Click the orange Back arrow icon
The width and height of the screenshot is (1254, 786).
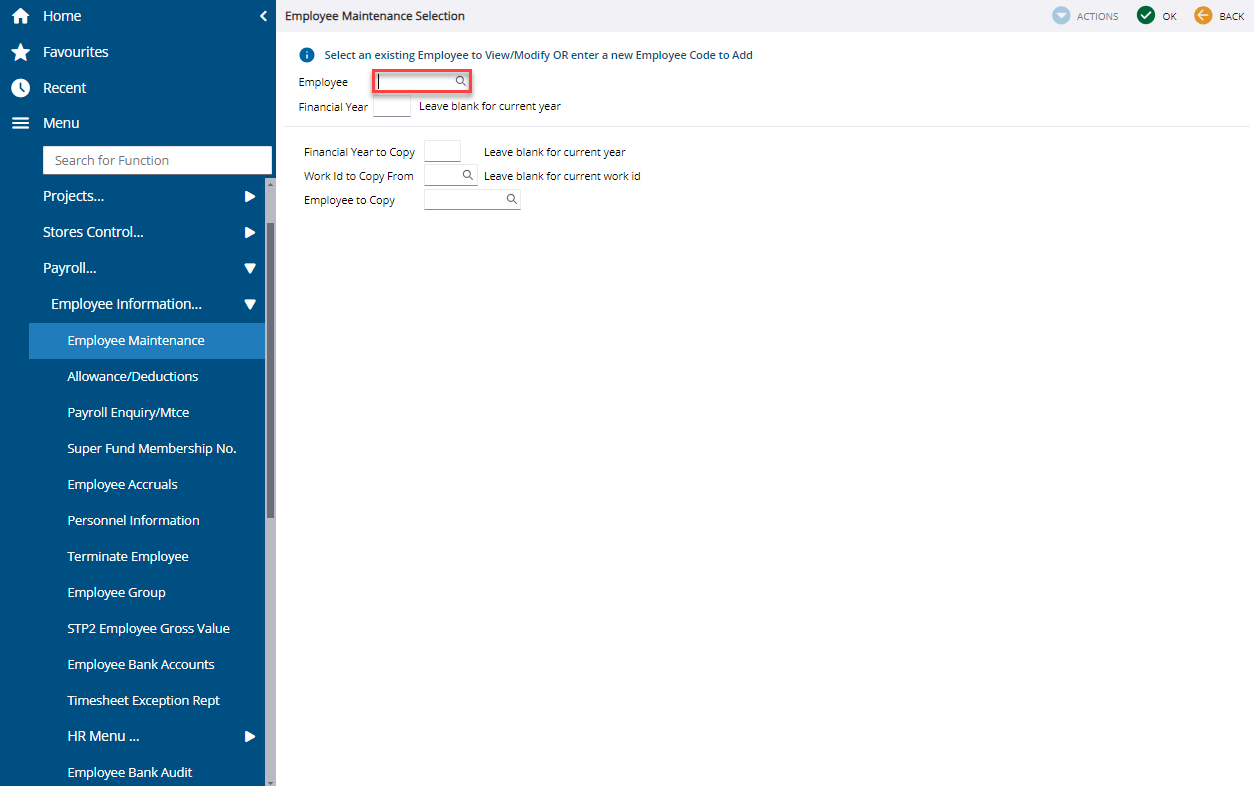pos(1203,15)
